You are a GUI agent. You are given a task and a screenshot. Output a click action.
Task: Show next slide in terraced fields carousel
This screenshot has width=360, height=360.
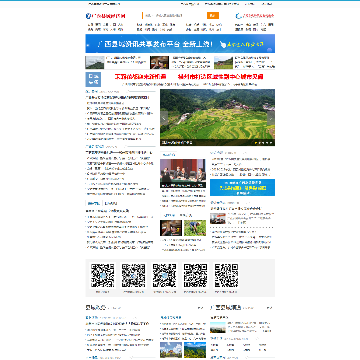[271, 118]
